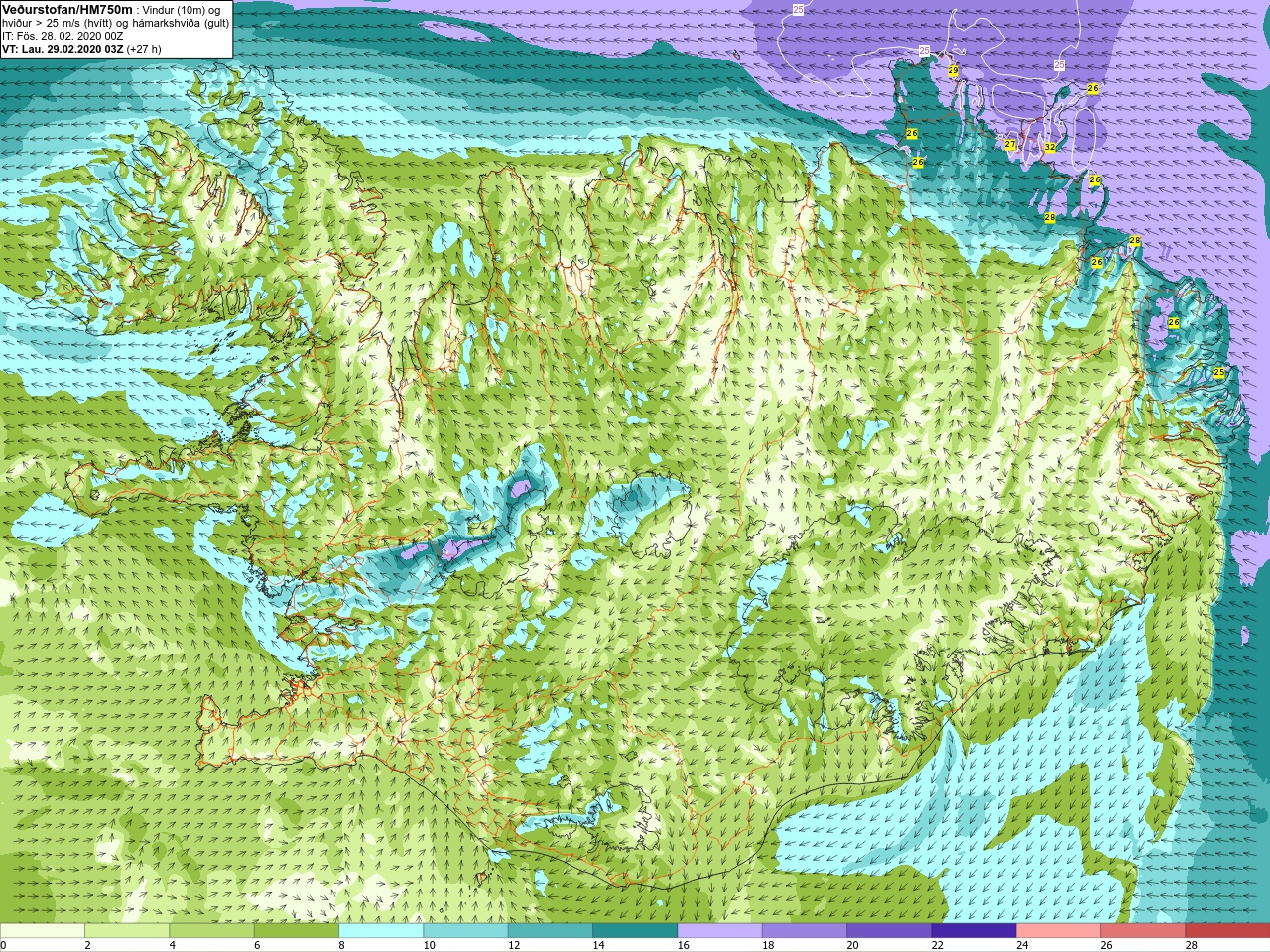Click the legend scale number 24

1022,945
